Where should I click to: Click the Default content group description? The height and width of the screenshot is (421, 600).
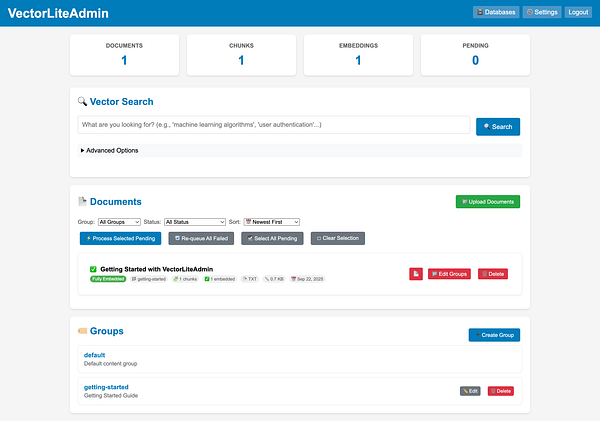[110, 364]
